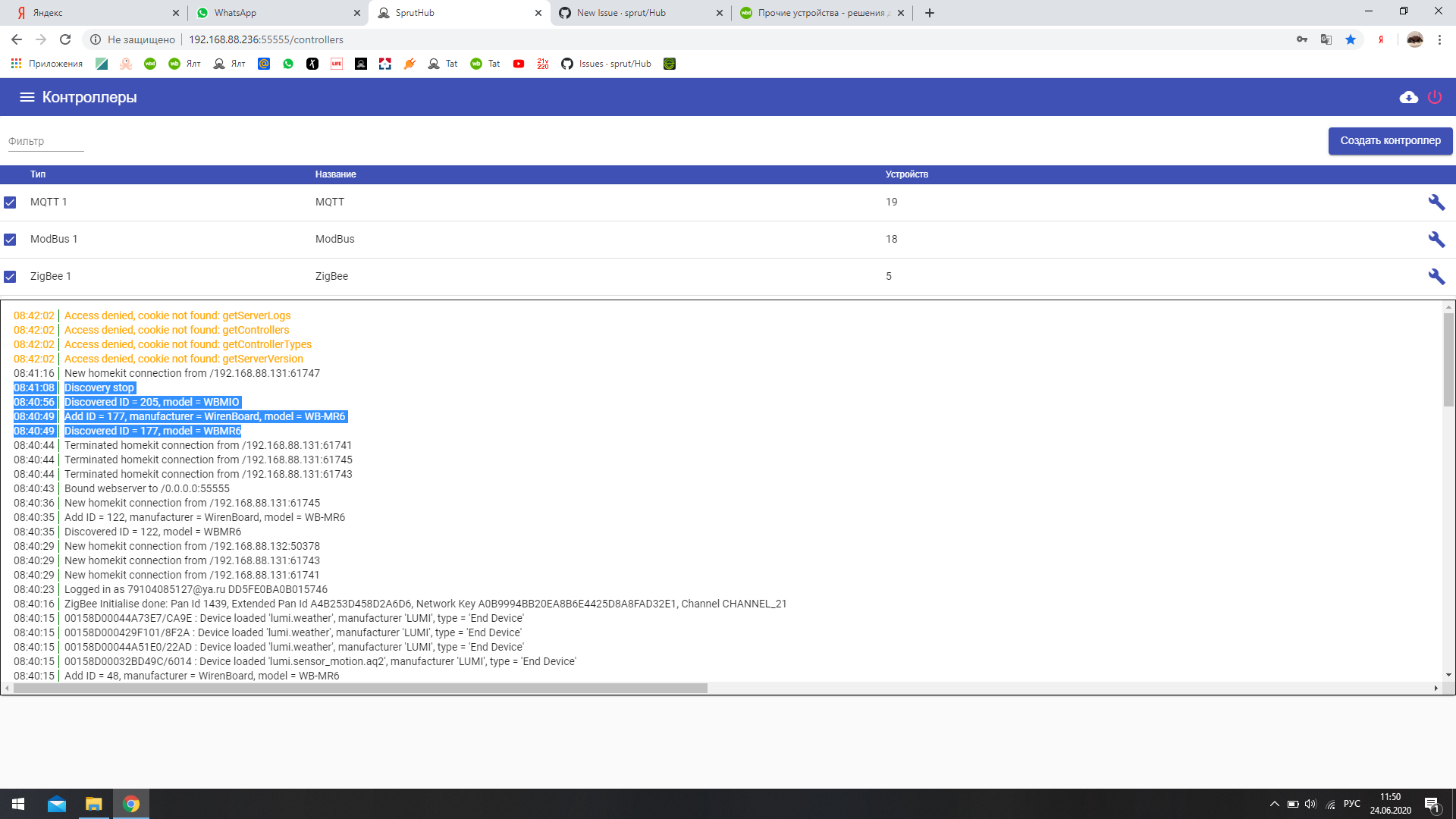1456x819 pixels.
Task: Uncheck the ModBus 1 row checkbox
Action: (10, 239)
